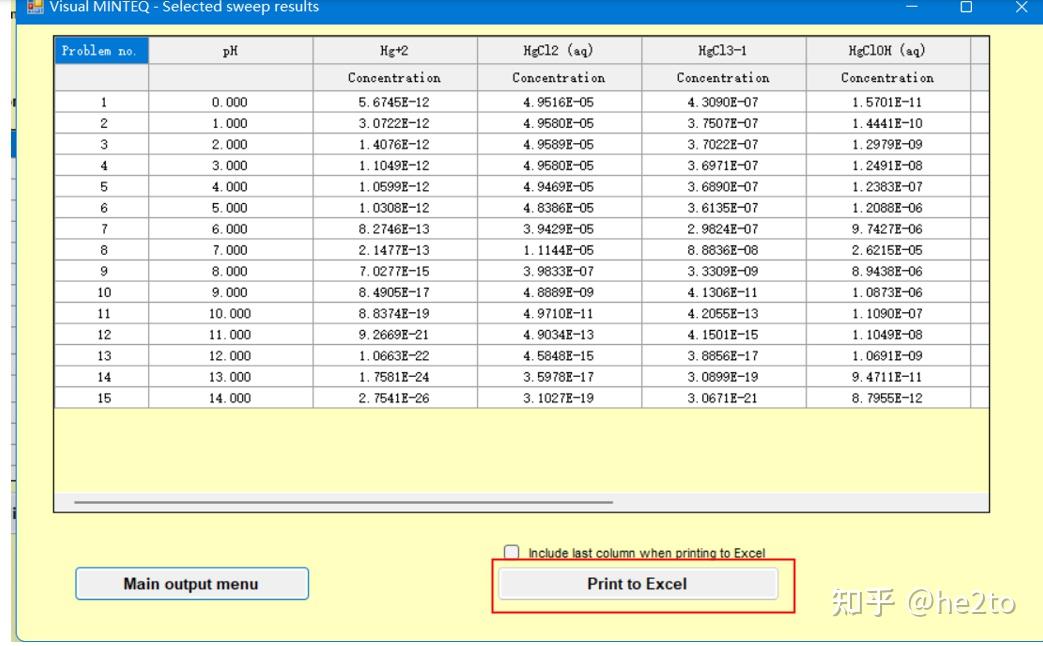Click HgCl2 cell with value 3.9429E-05

point(559,229)
